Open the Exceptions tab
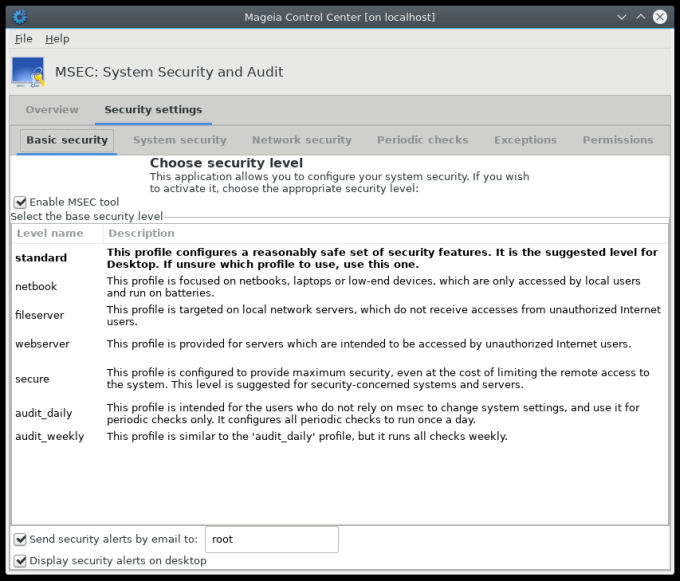Viewport: 680px width, 581px height. [x=525, y=140]
